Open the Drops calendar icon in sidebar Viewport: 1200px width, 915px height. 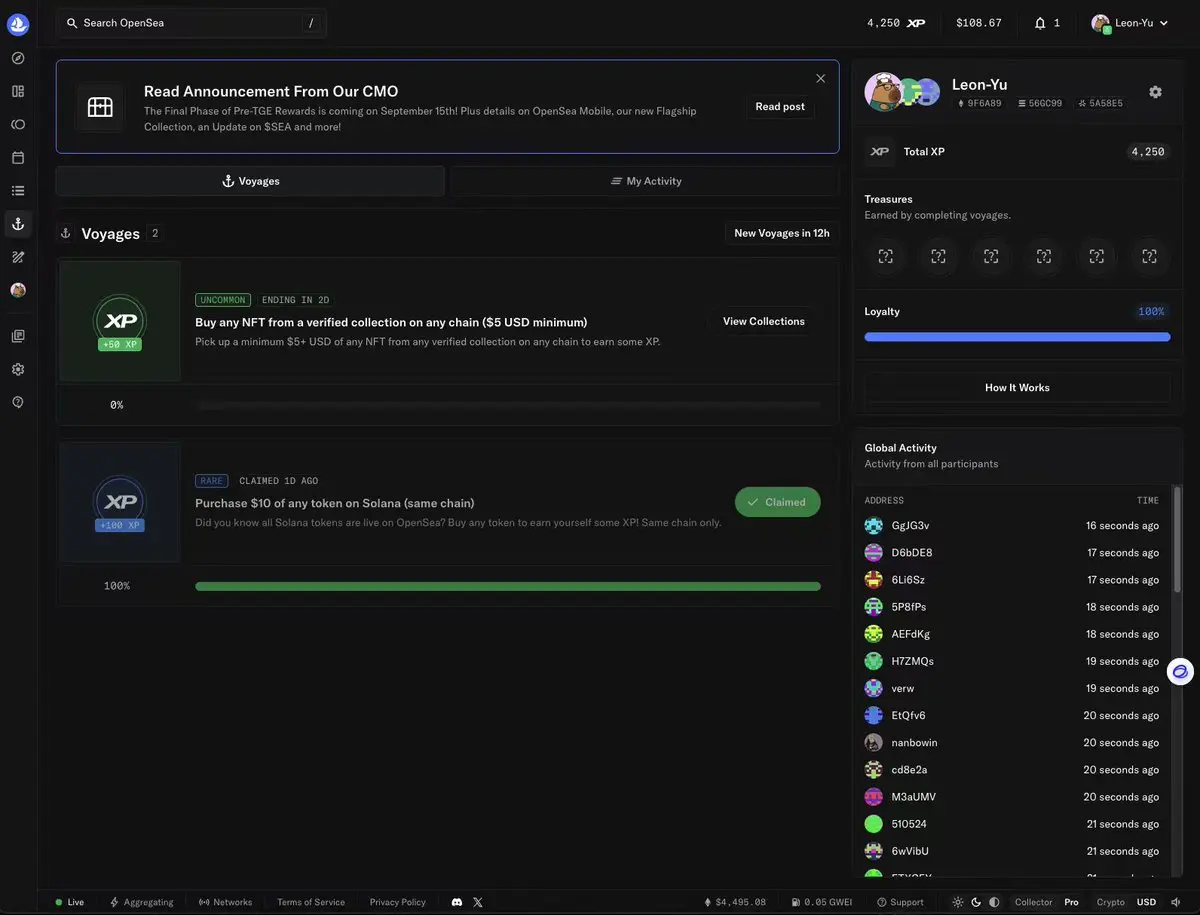(x=18, y=157)
